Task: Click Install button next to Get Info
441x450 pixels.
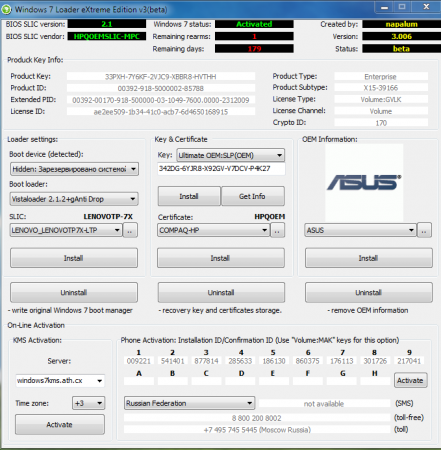Action: 189,196
